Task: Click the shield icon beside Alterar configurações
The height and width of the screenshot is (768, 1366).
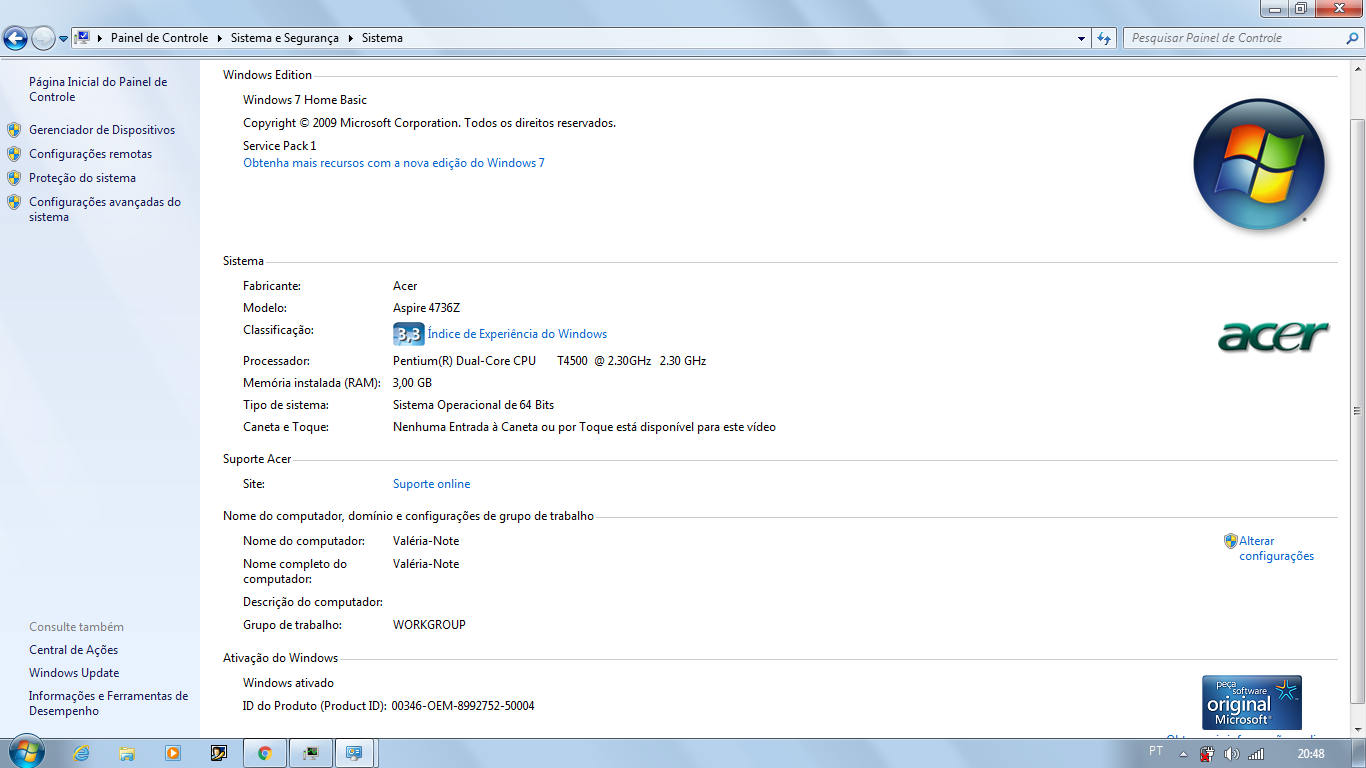Action: click(1231, 541)
